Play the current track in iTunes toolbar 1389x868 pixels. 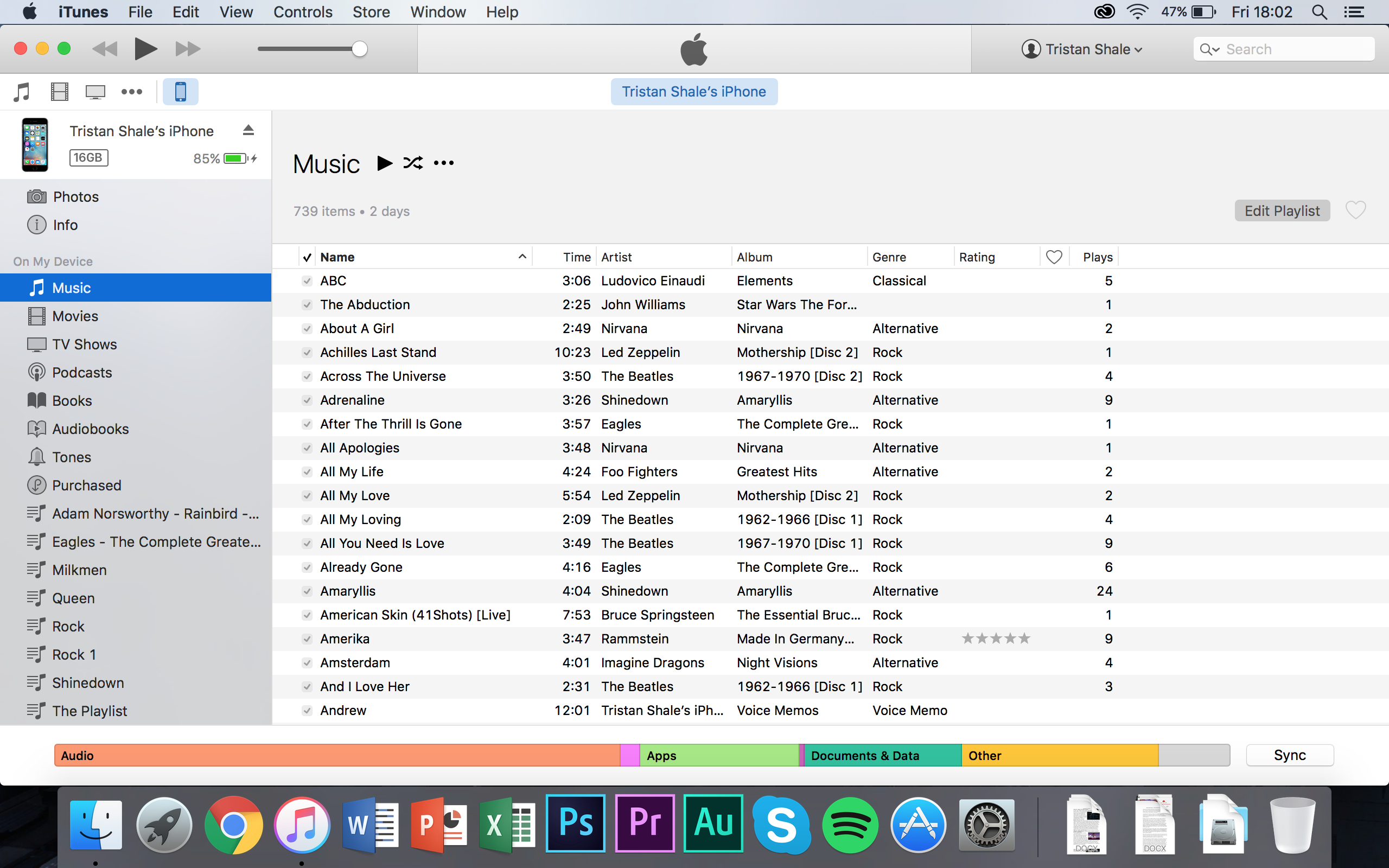point(146,49)
